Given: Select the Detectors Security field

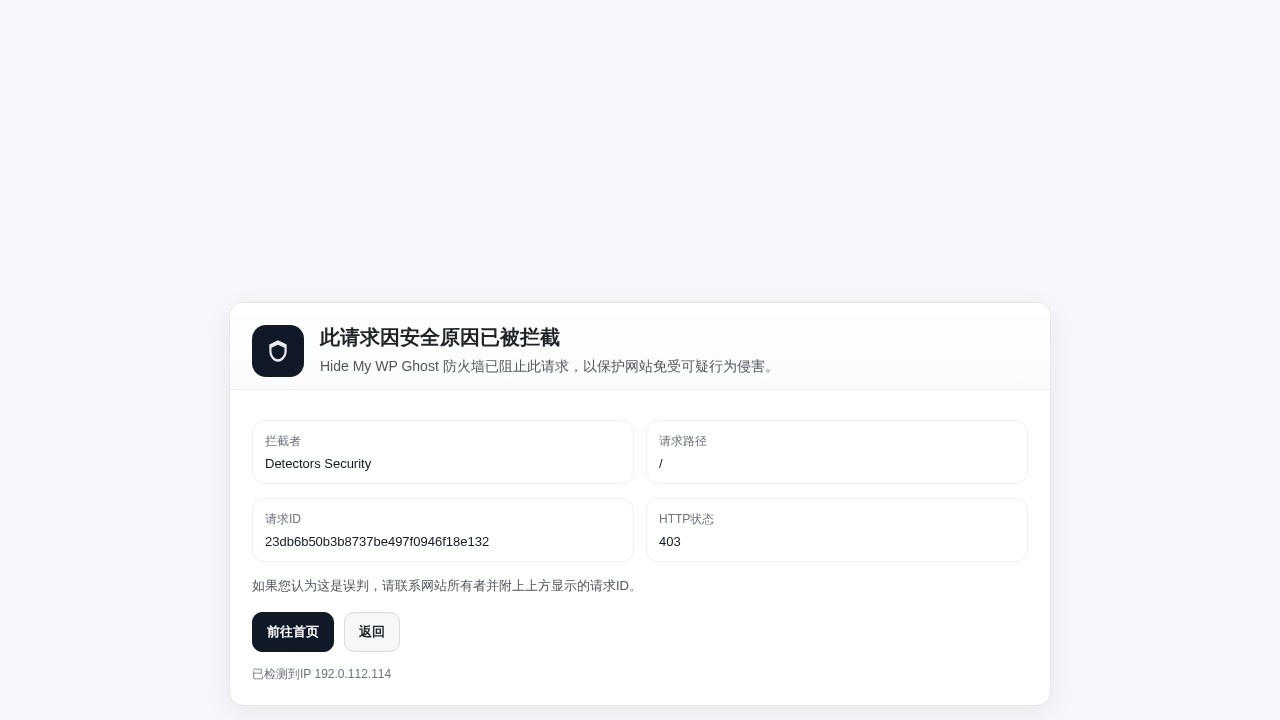Looking at the screenshot, I should [443, 452].
